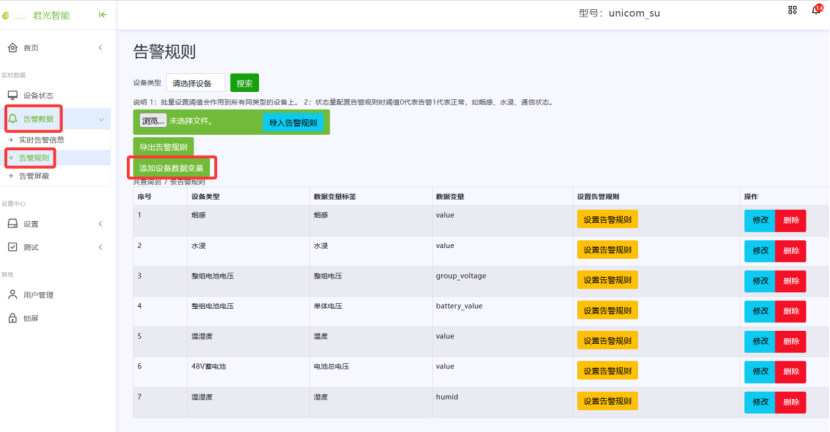Click the 测试 checkbox icon in sidebar
Viewport: 830px width, 432px height.
(12, 246)
